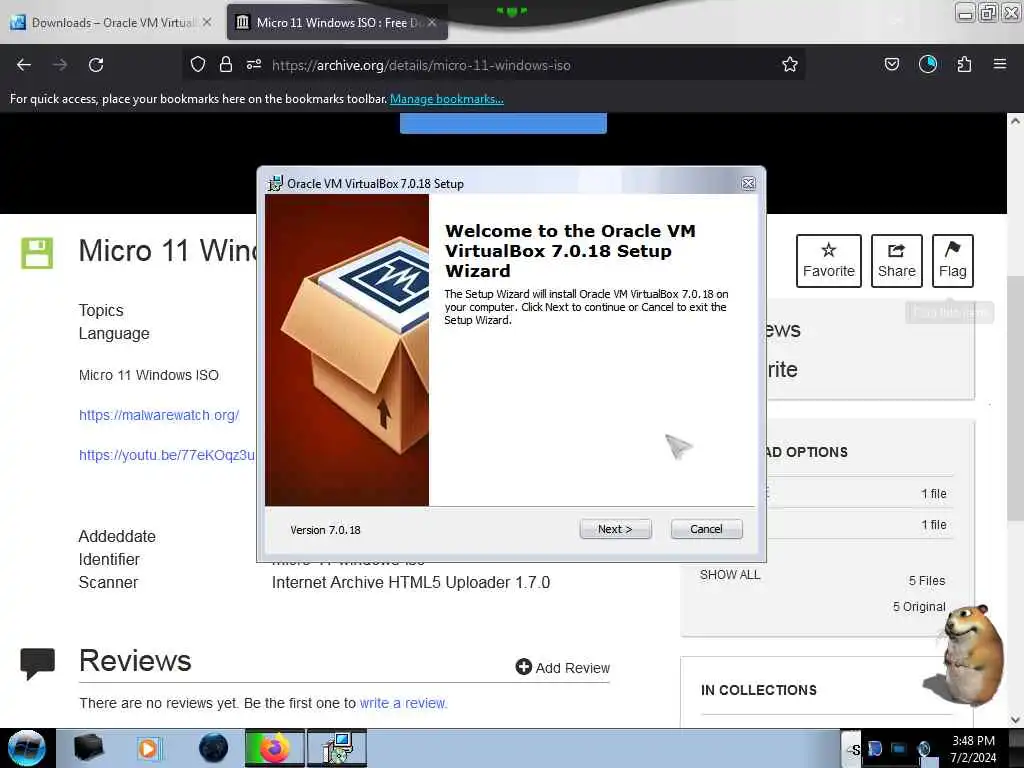Screen dimensions: 1024x768
Task: Cancel the VirtualBox Setup wizard
Action: [x=706, y=529]
